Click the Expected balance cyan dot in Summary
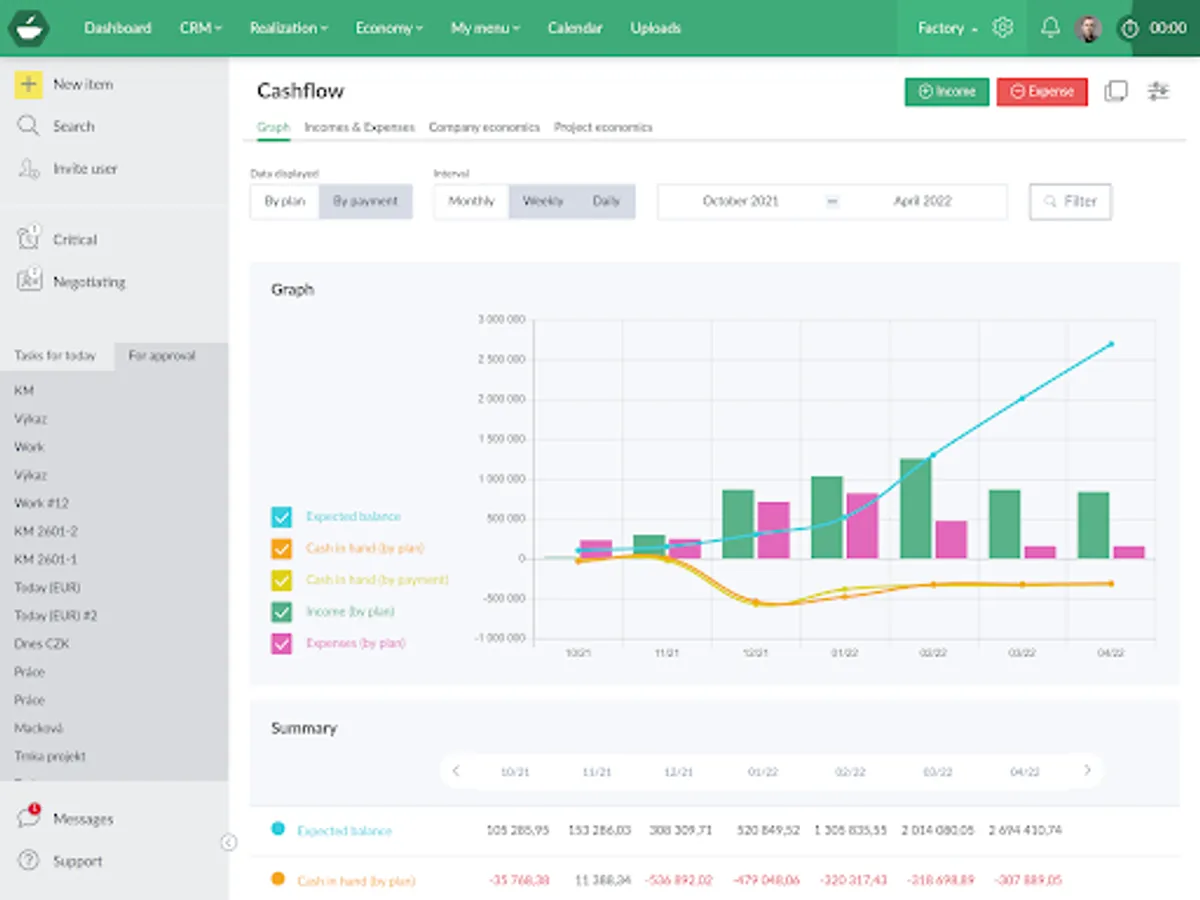 click(278, 829)
